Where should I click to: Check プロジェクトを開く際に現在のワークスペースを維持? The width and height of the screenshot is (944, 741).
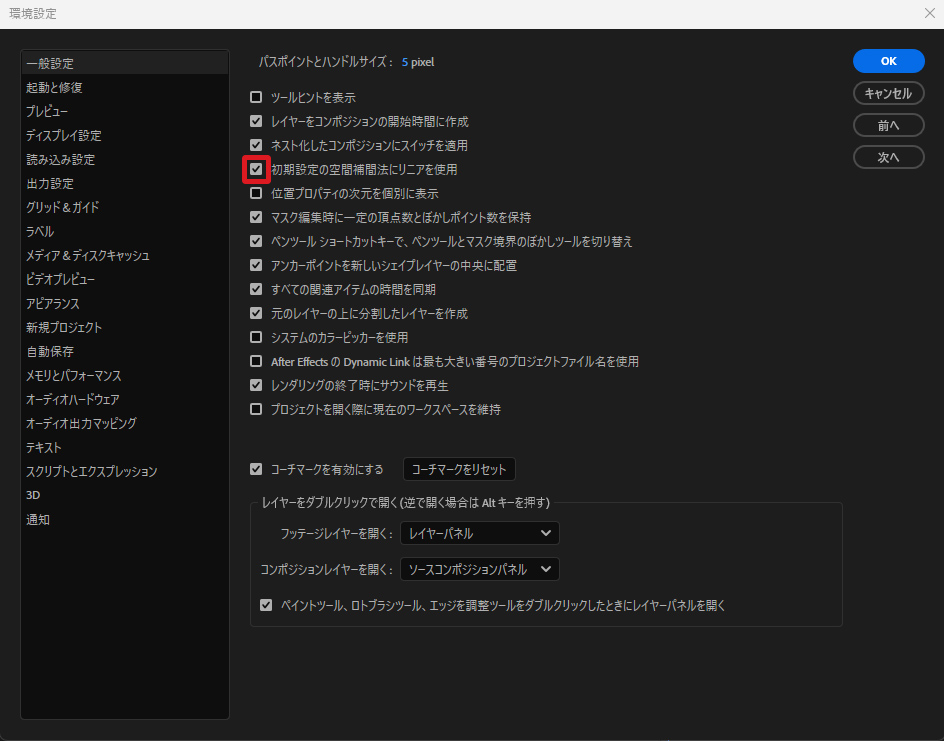pos(256,410)
